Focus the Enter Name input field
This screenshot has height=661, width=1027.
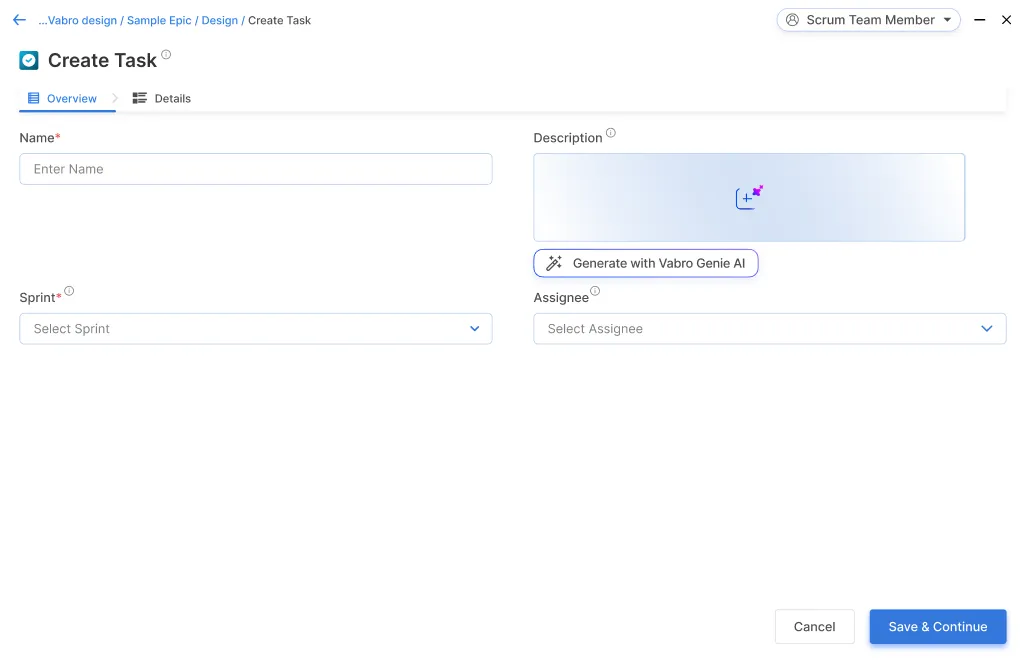256,169
